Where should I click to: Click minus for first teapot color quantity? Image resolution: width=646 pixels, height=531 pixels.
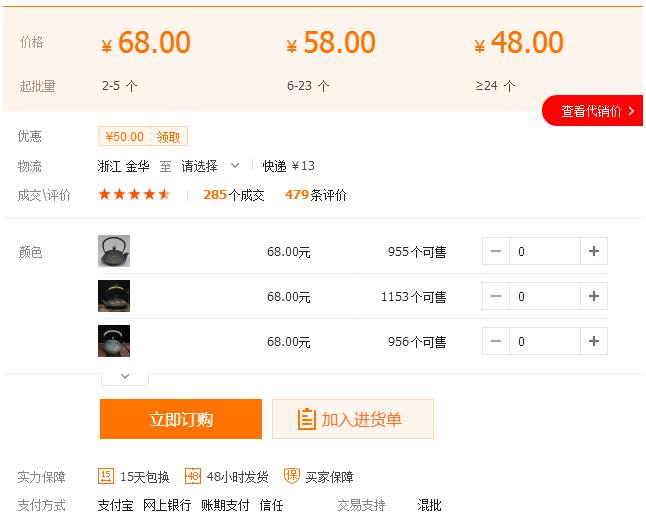496,251
